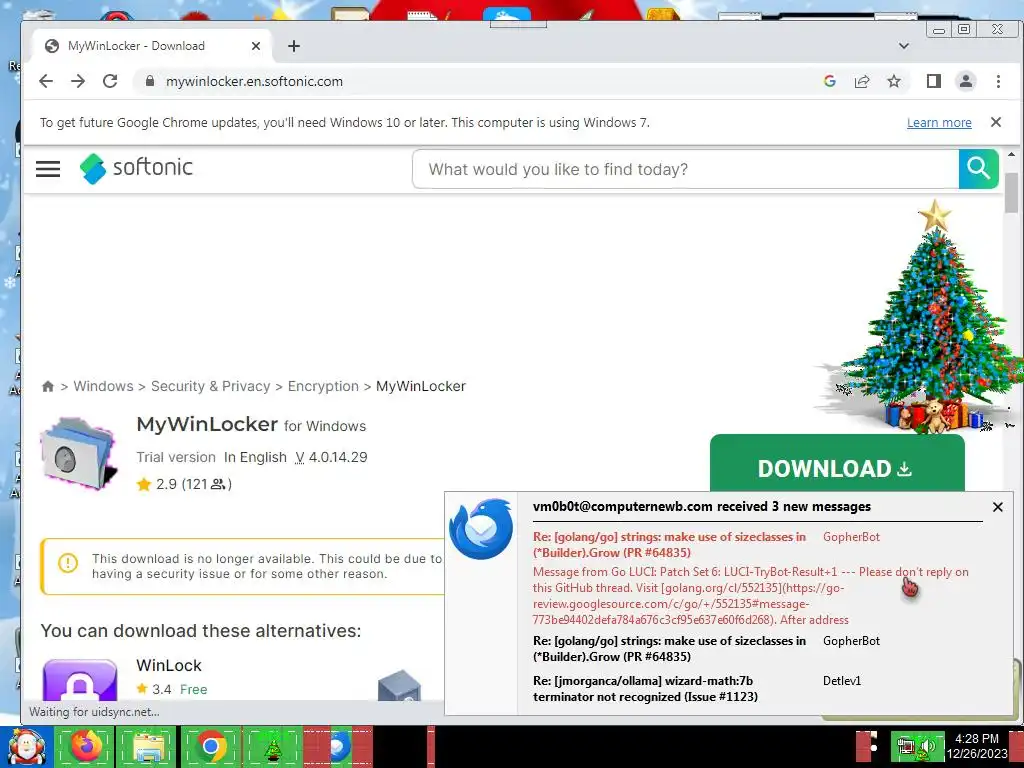Viewport: 1024px width, 768px height.
Task: Open File Explorer from taskbar
Action: (148, 746)
